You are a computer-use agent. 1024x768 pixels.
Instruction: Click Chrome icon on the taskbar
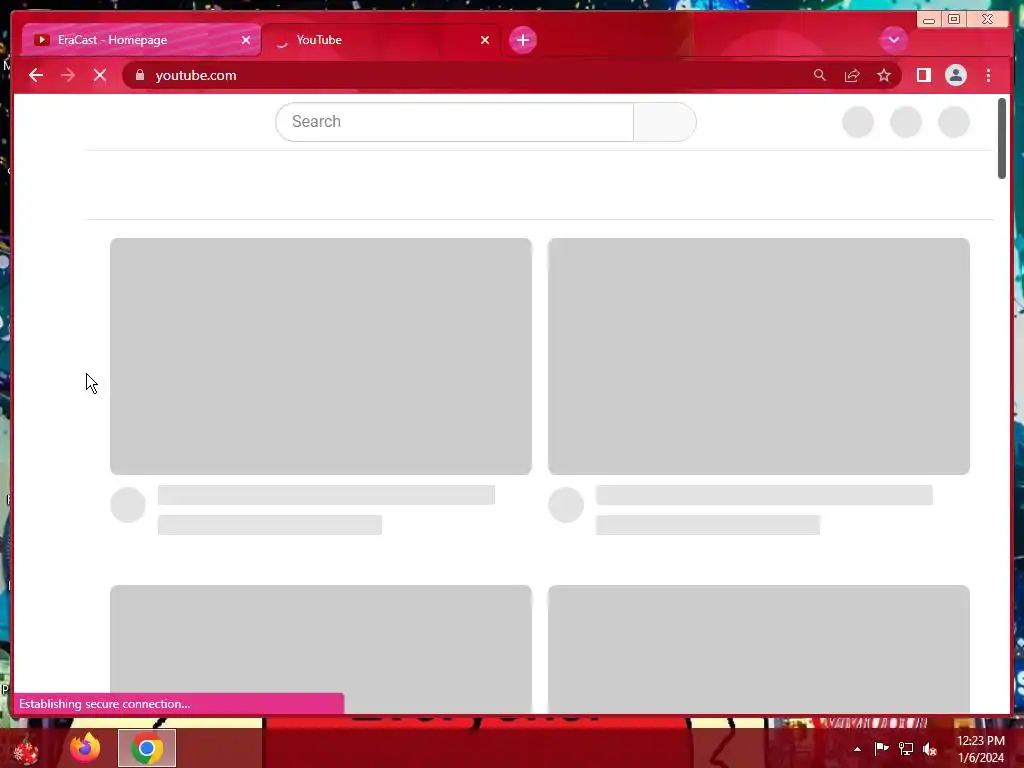click(147, 748)
